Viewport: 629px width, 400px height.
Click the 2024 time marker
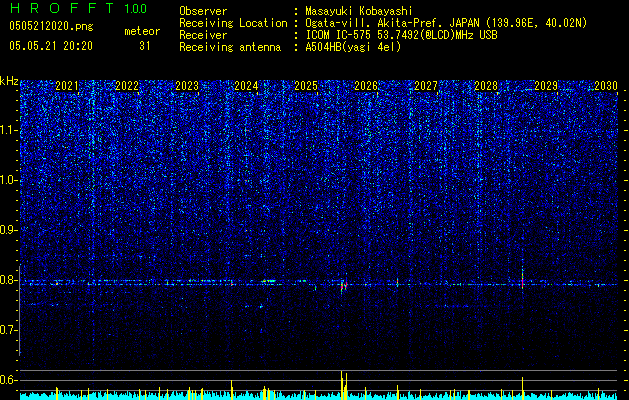tap(246, 86)
